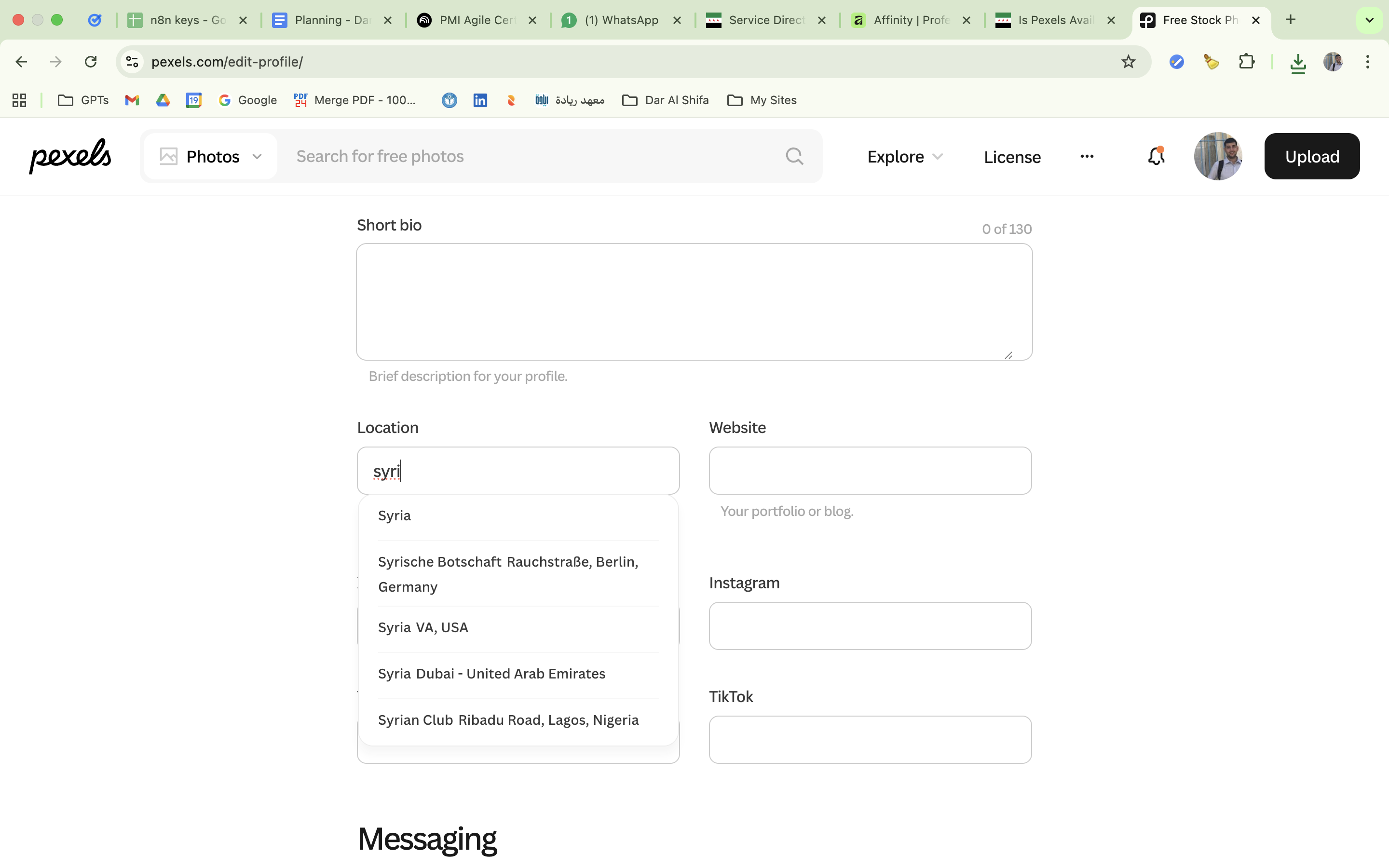Open the LinkedIn bookmark icon
This screenshot has width=1389, height=868.
pos(480,100)
